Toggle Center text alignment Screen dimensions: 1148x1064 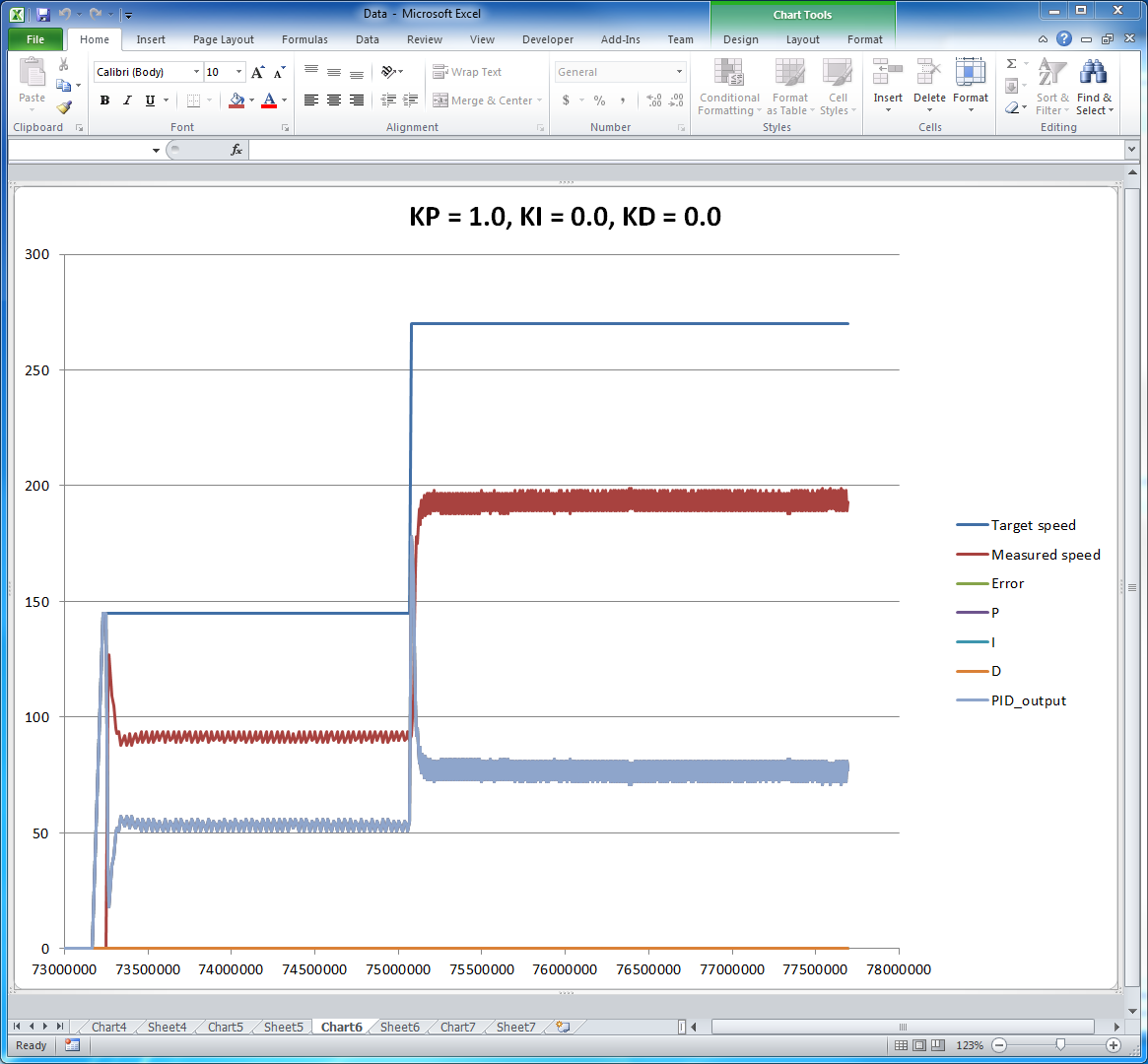[x=334, y=100]
